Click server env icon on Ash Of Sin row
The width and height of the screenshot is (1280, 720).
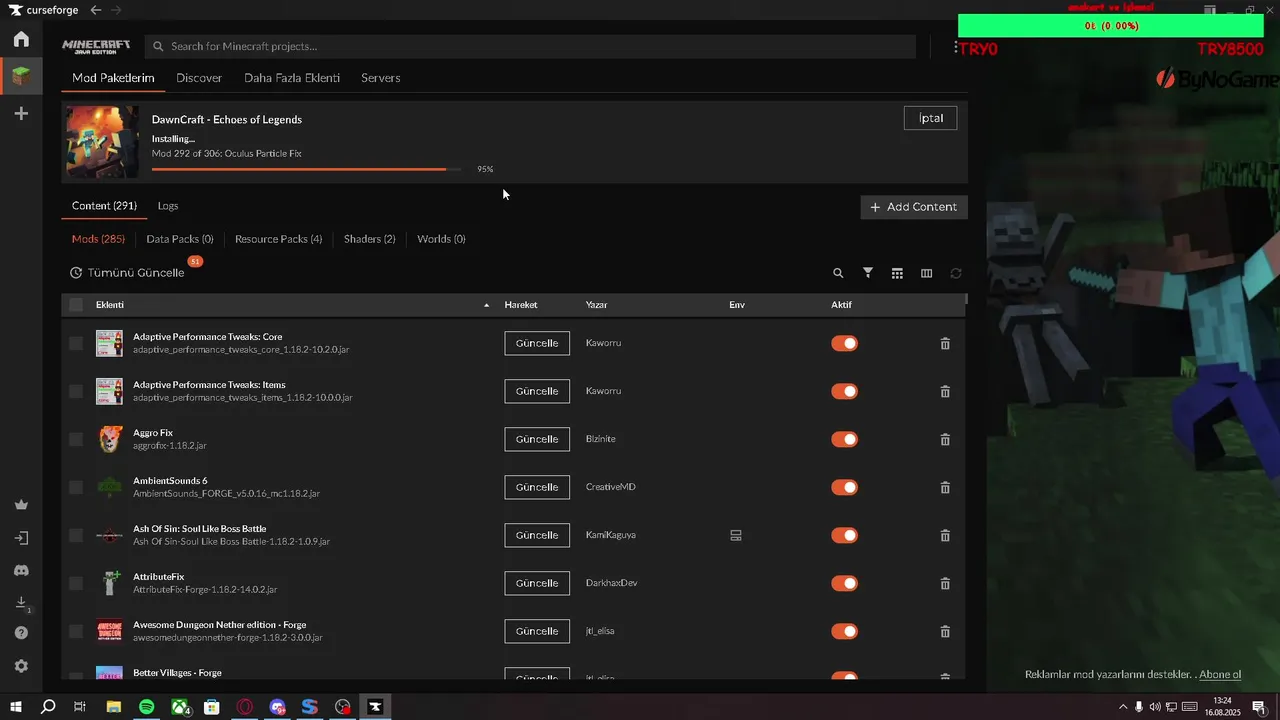pyautogui.click(x=736, y=535)
